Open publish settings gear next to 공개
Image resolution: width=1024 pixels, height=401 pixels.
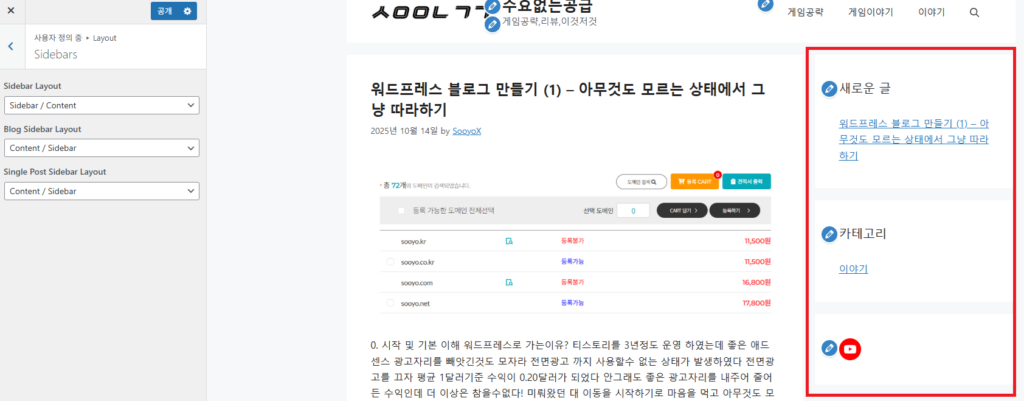pyautogui.click(x=187, y=11)
